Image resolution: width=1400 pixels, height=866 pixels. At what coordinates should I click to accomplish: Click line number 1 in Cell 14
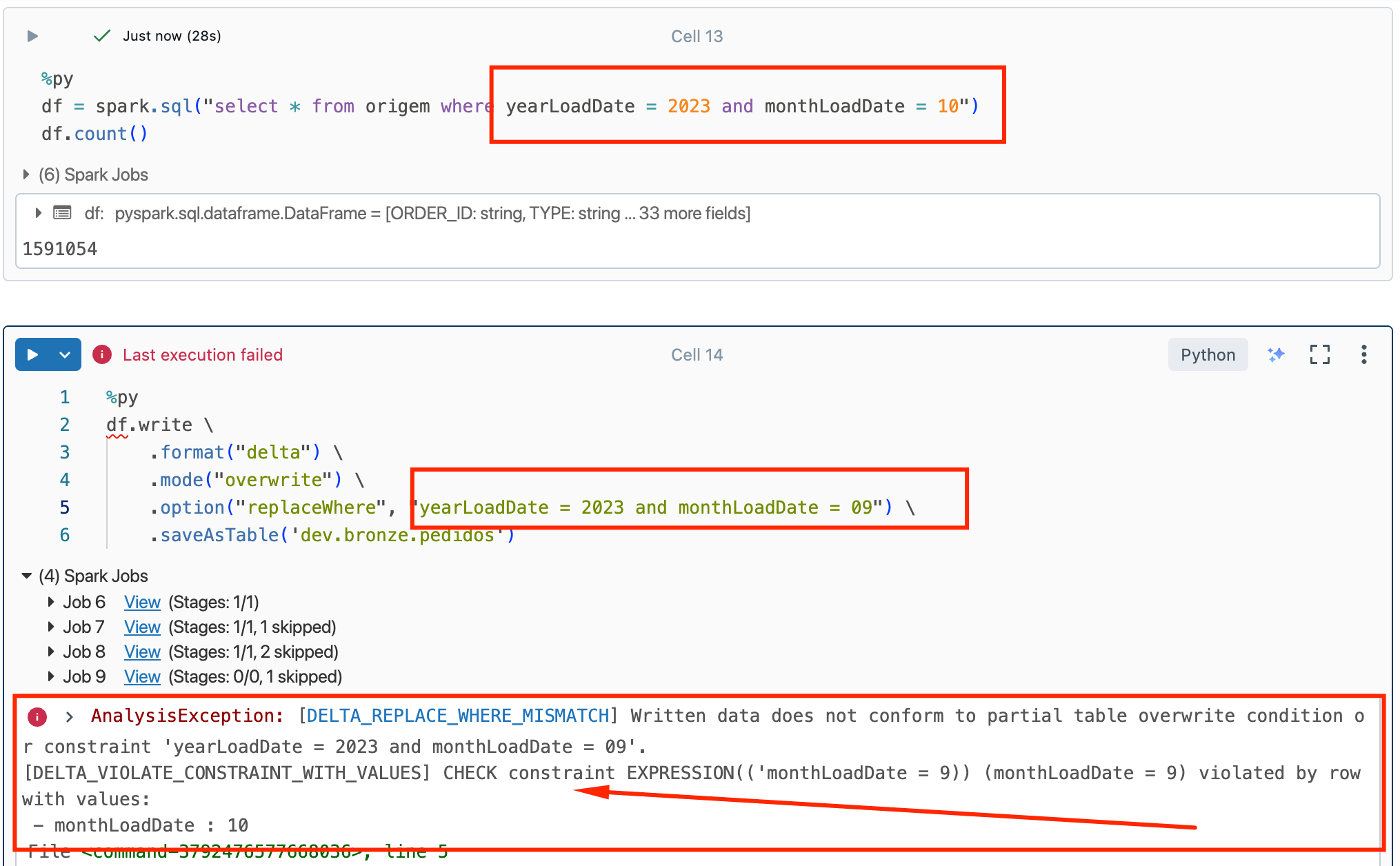(x=65, y=397)
